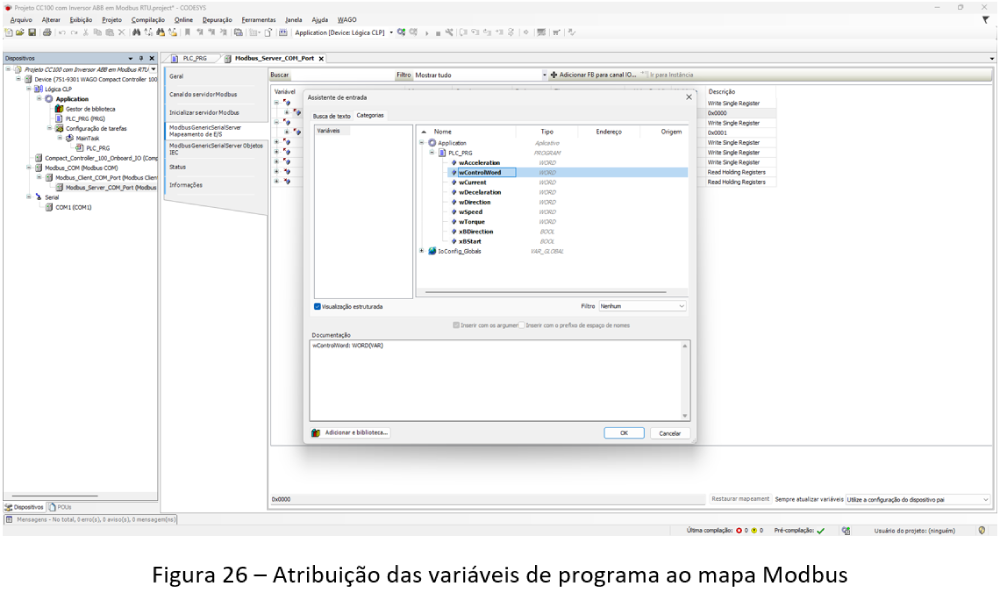
Task: Click the Application icon in the dialog tree
Action: tap(432, 143)
